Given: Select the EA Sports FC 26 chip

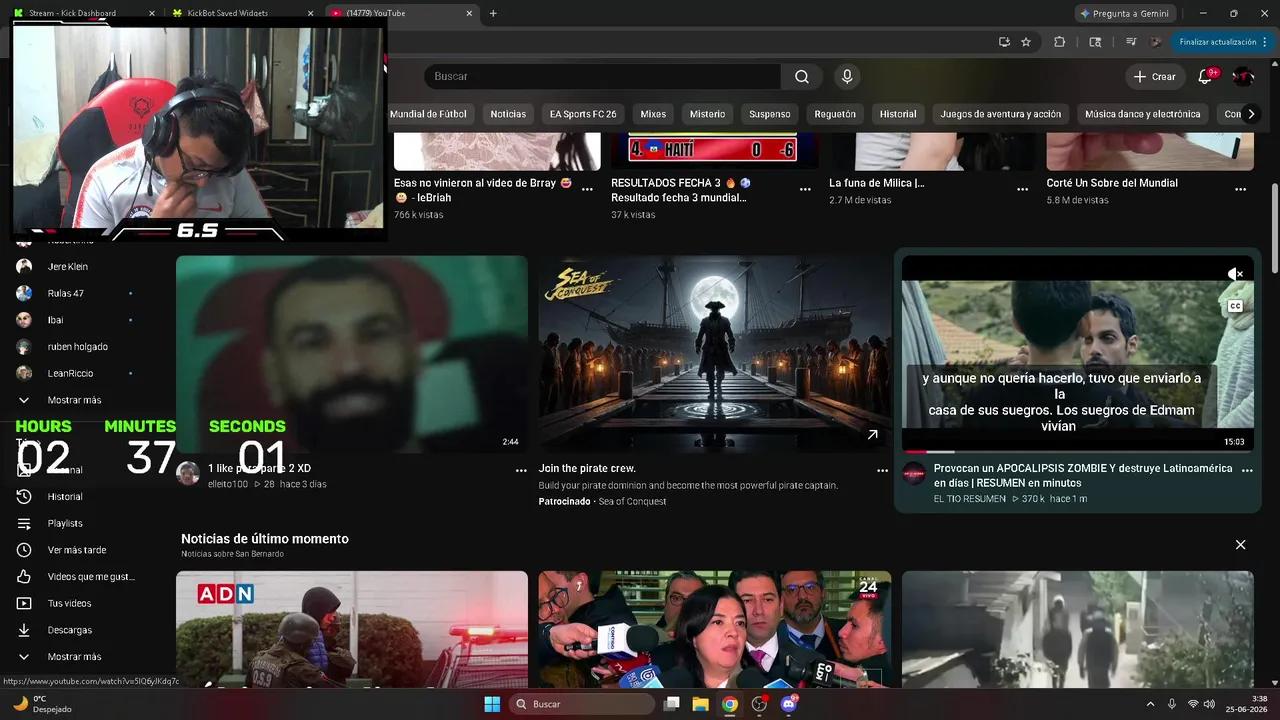Looking at the screenshot, I should [x=583, y=114].
